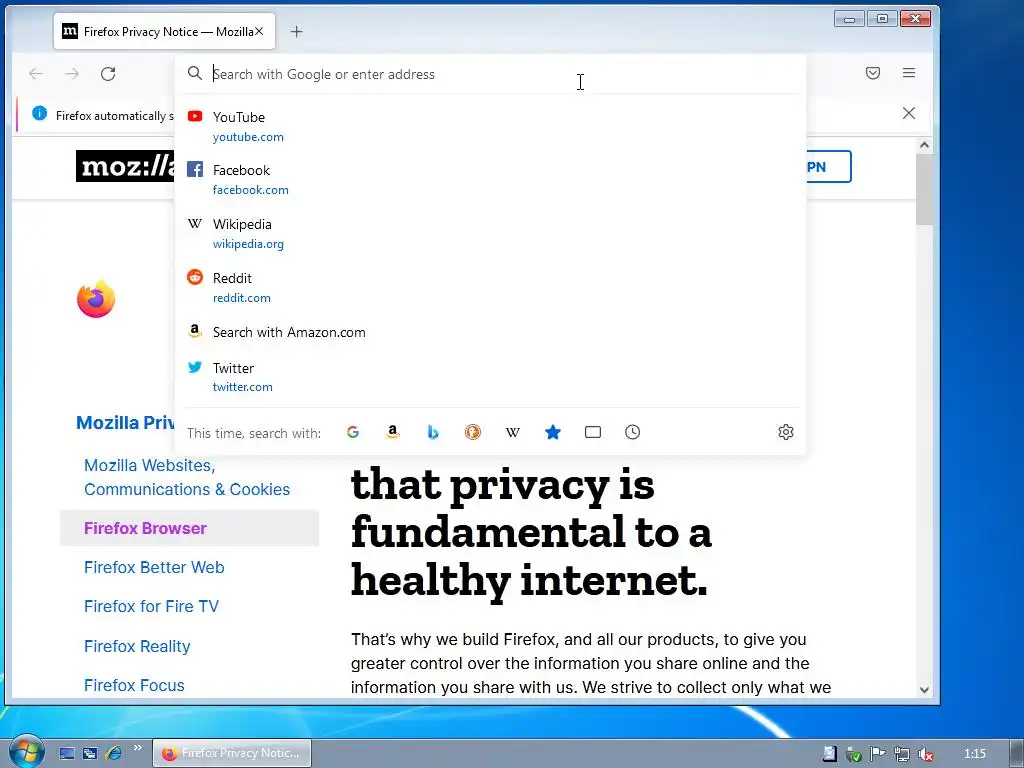Click the Show Desktop quick launch icon
The width and height of the screenshot is (1024, 768).
tap(67, 753)
